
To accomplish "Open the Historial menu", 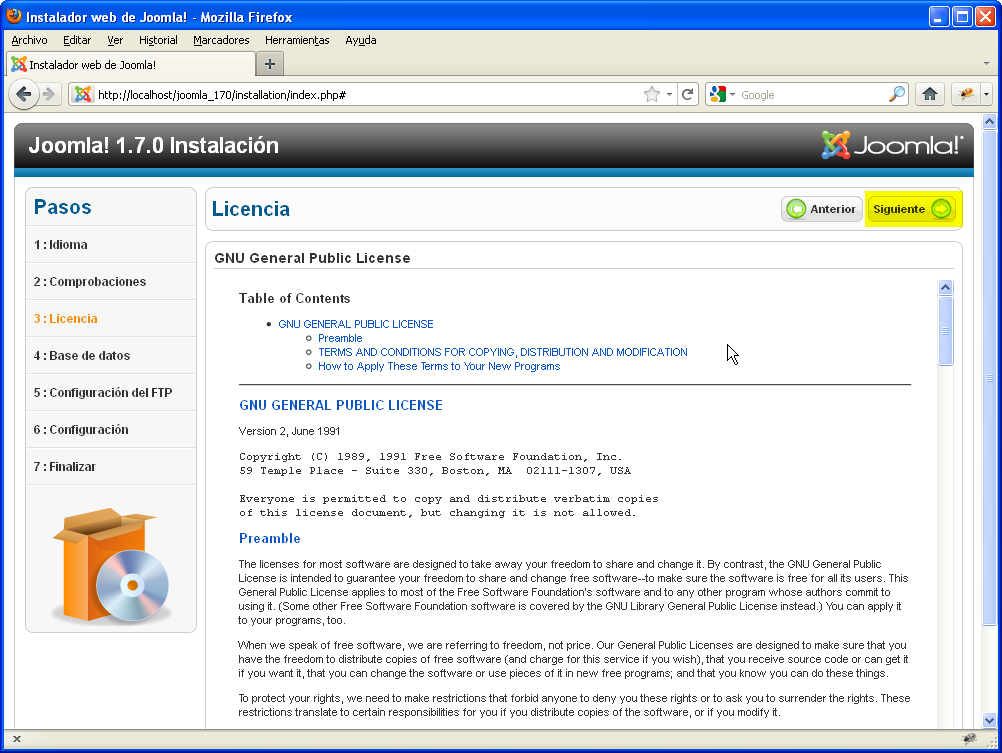I will [x=158, y=40].
